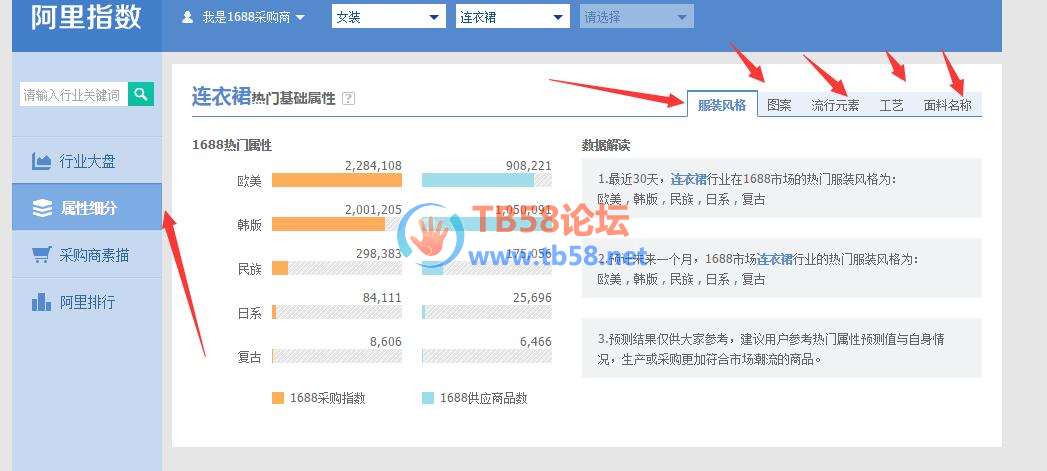The width and height of the screenshot is (1047, 471).
Task: Open 属性细分 in the sidebar
Action: [x=87, y=208]
